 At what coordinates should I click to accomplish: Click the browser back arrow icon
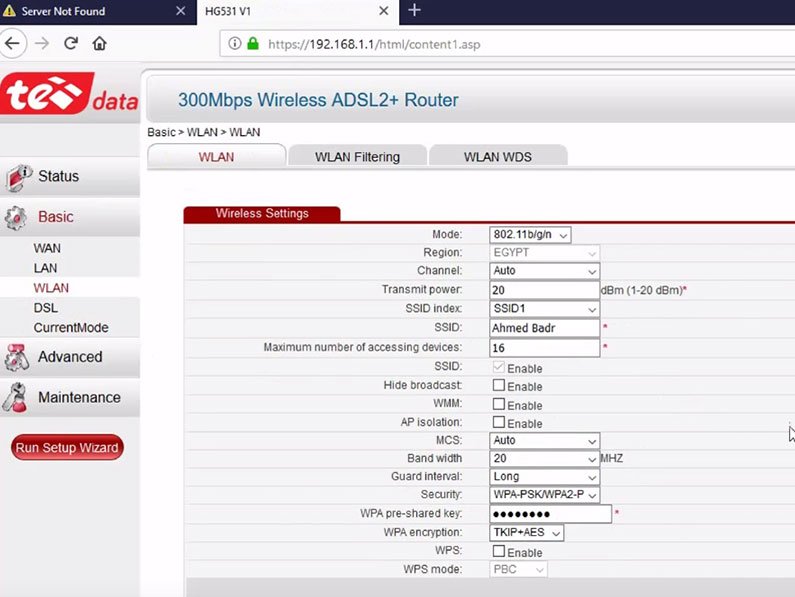[x=12, y=43]
